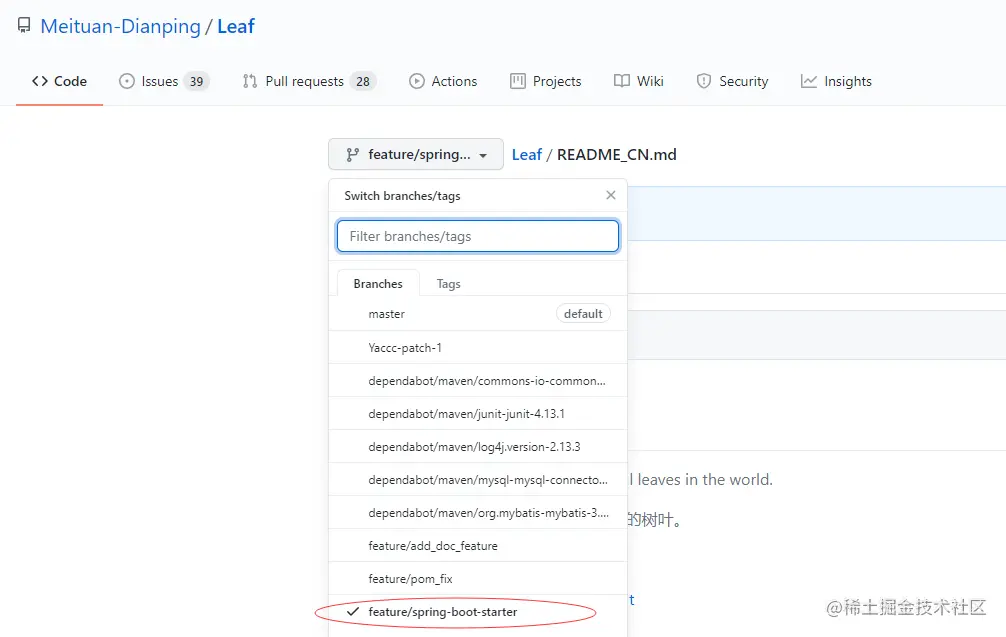This screenshot has height=637, width=1006.
Task: Select dependabot/maven/log4j.version-2.13.3 branch
Action: point(478,446)
